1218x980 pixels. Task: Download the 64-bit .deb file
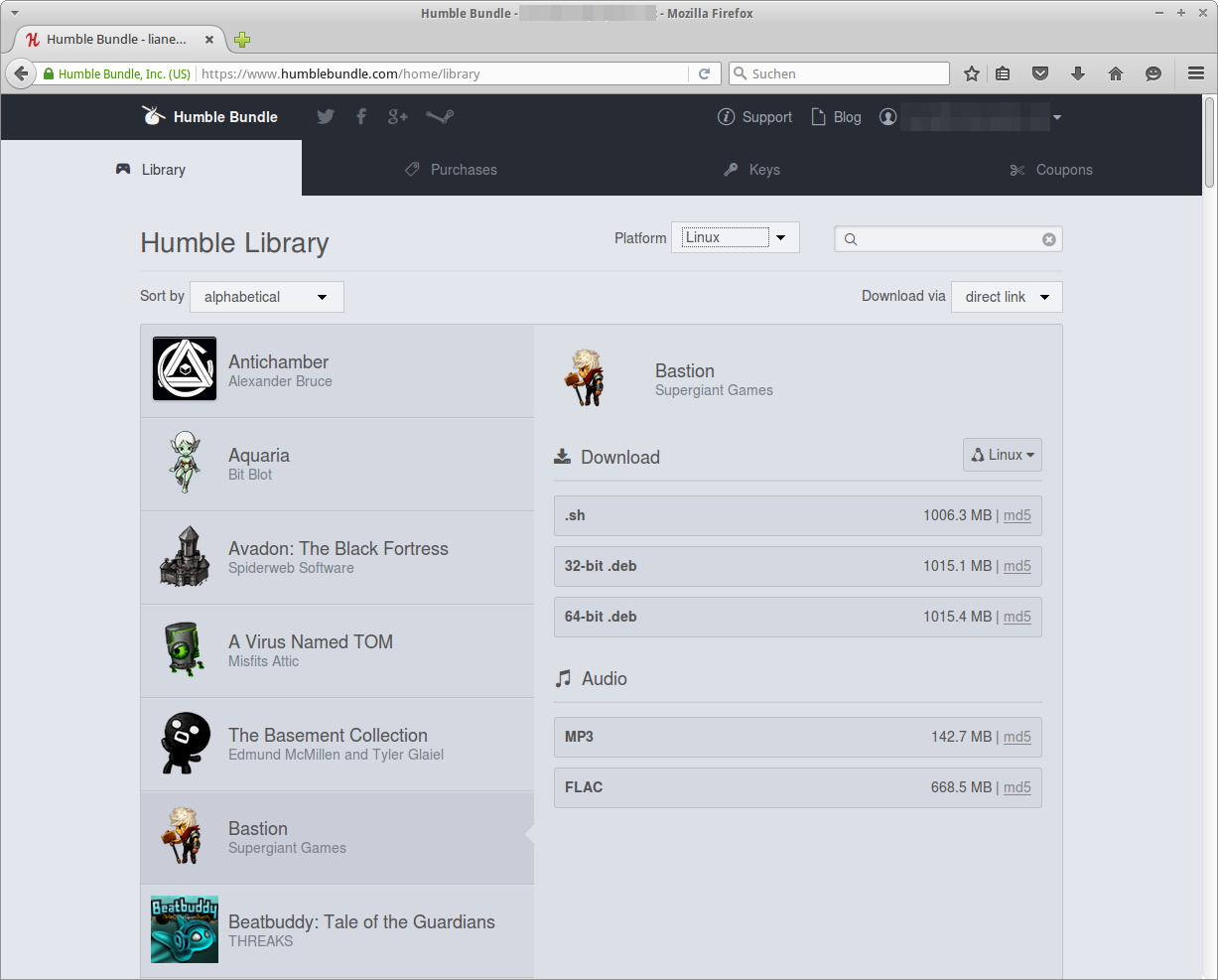pos(601,617)
